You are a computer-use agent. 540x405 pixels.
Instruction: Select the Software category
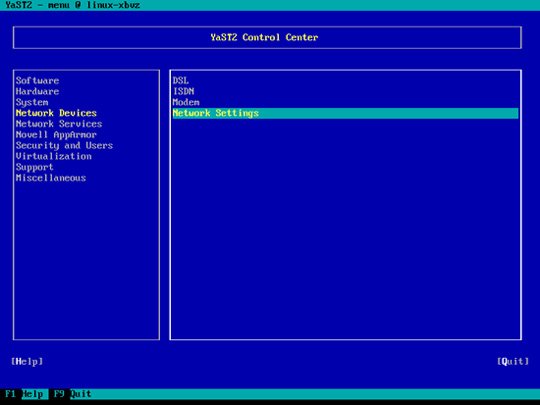tap(37, 81)
